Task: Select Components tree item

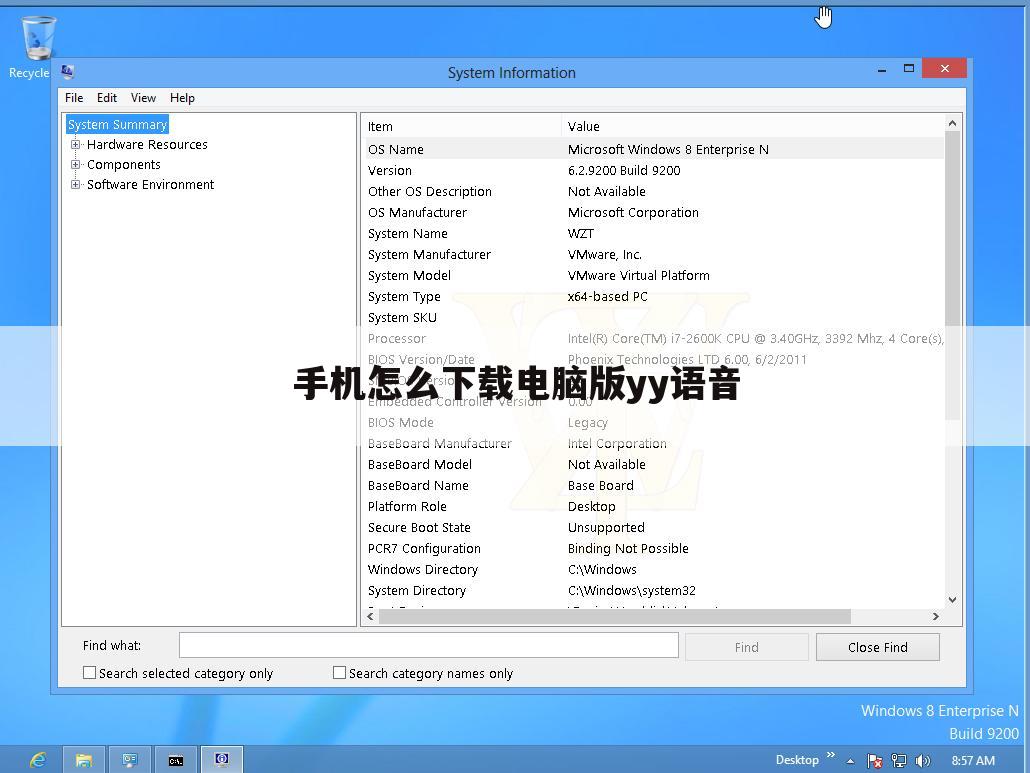Action: tap(123, 165)
